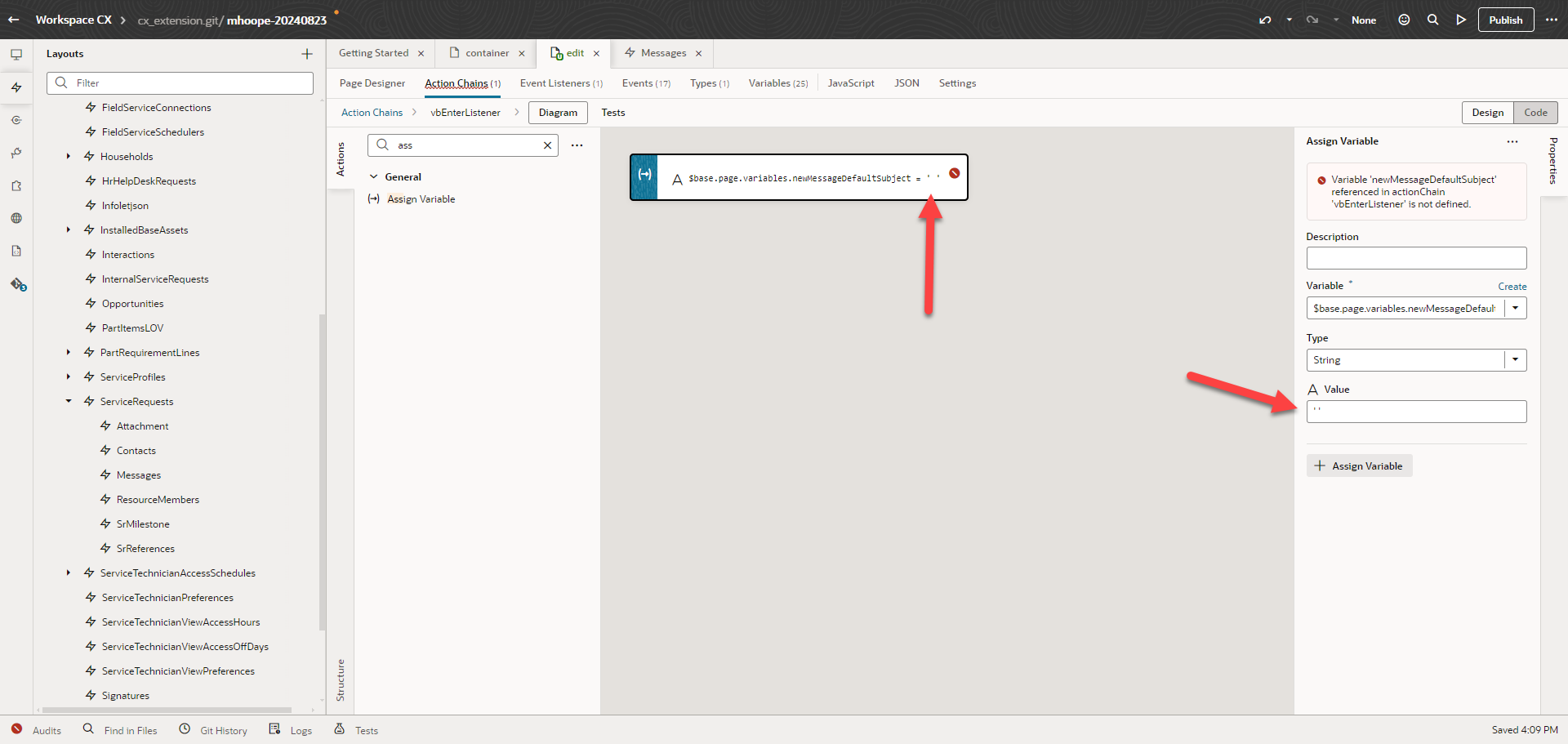Click the Publish button
Screen dimensions: 1568x744
tap(1506, 20)
